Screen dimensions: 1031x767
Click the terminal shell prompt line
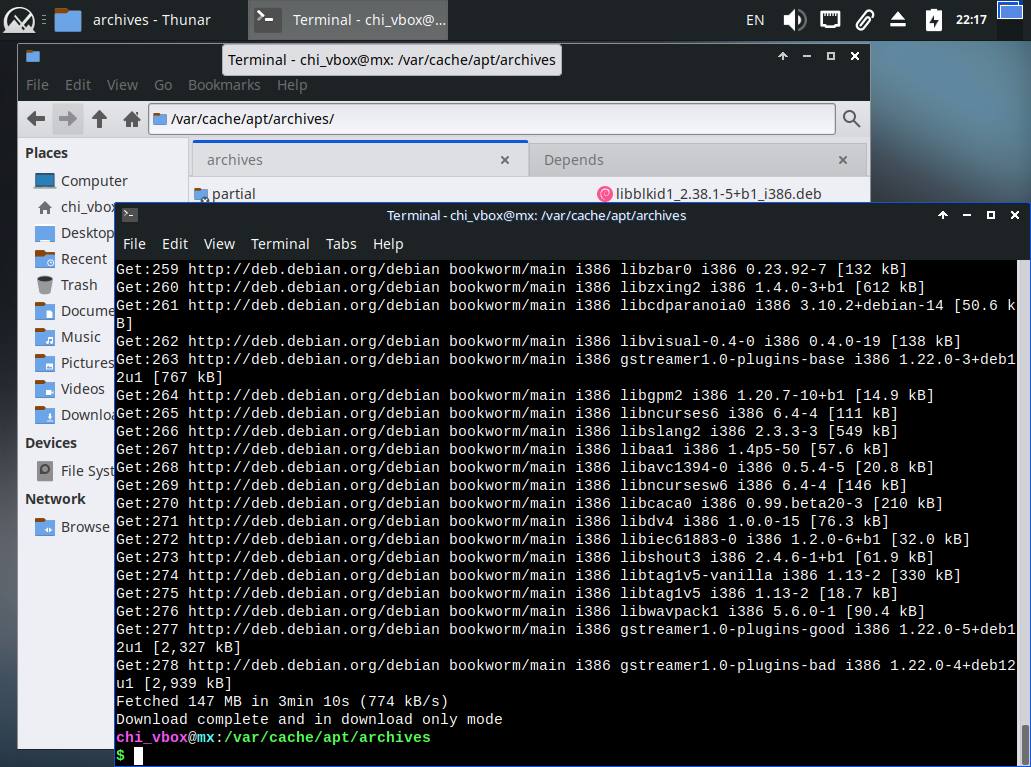(130, 756)
